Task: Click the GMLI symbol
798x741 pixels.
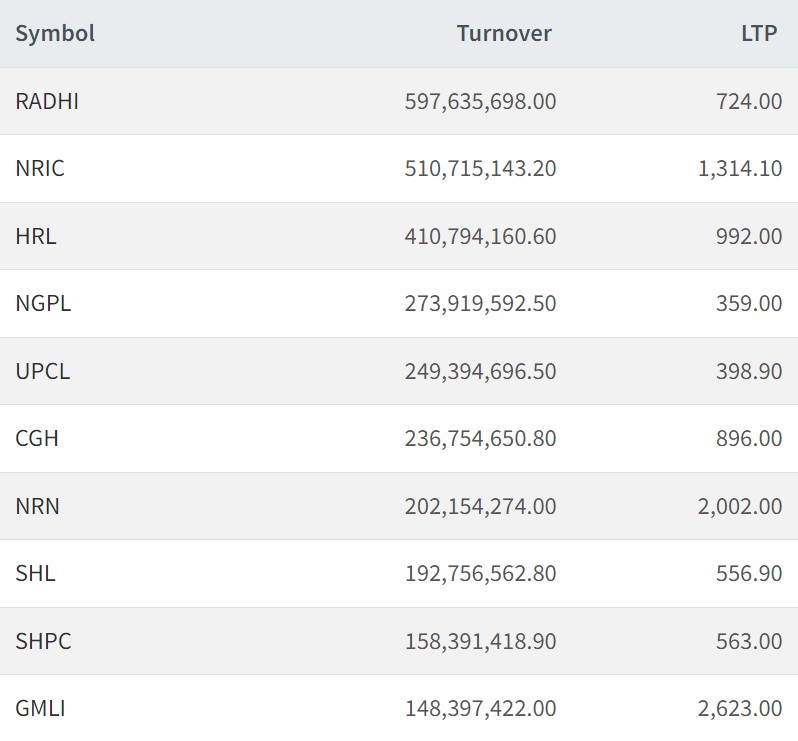Action: tap(40, 708)
